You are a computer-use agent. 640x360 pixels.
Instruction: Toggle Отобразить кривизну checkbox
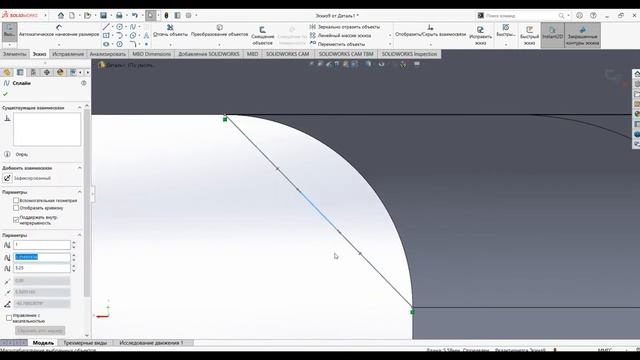click(16, 208)
